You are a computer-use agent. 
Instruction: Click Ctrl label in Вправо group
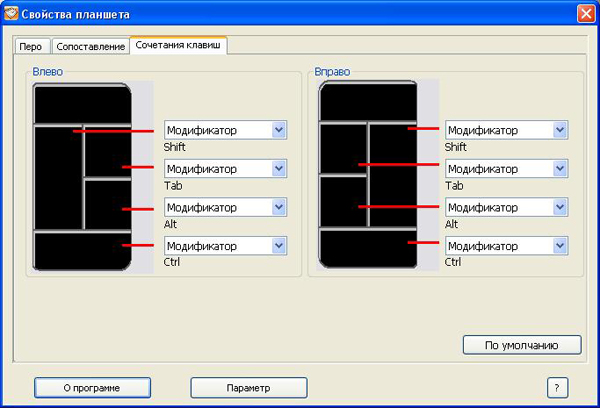pyautogui.click(x=453, y=262)
